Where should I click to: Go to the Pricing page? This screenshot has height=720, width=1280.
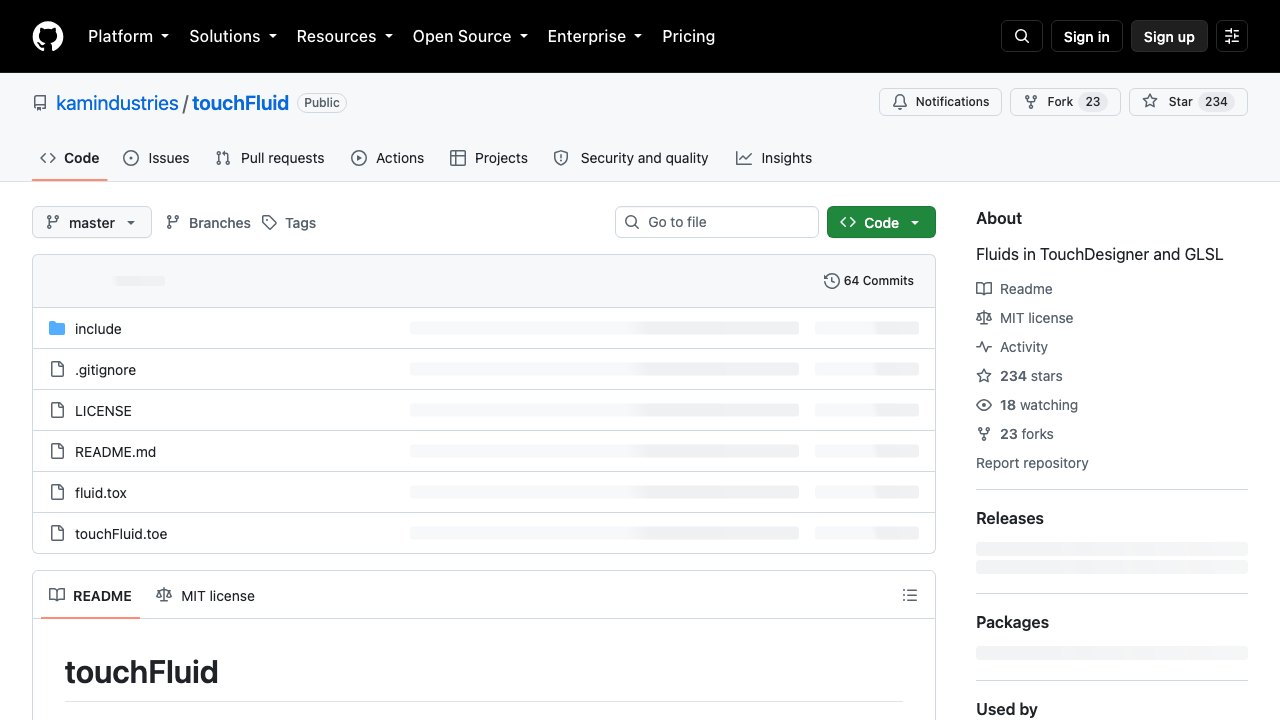pos(688,36)
